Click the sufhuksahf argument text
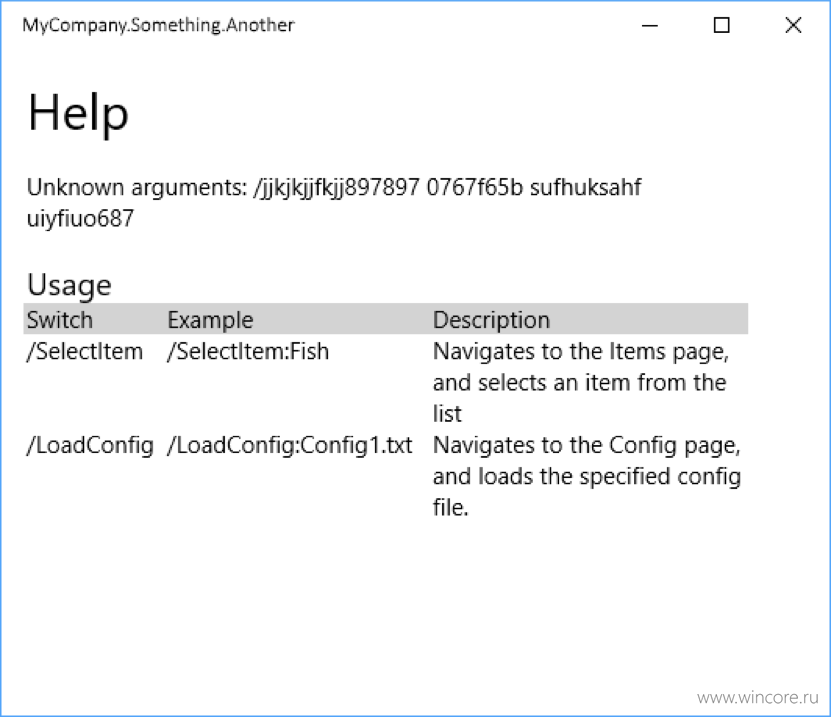831x717 pixels. [586, 187]
